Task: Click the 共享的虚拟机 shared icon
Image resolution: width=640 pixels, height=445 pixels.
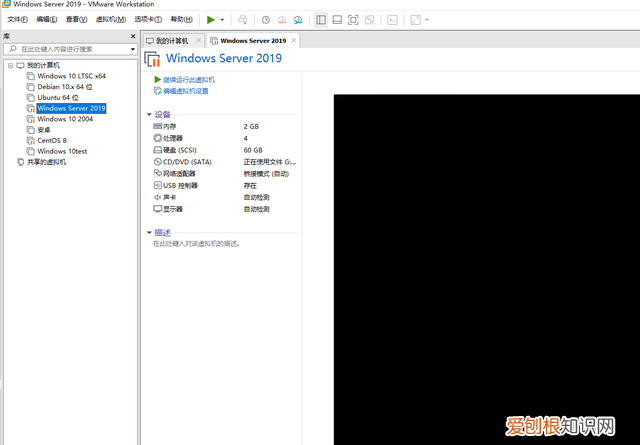Action: pos(20,162)
